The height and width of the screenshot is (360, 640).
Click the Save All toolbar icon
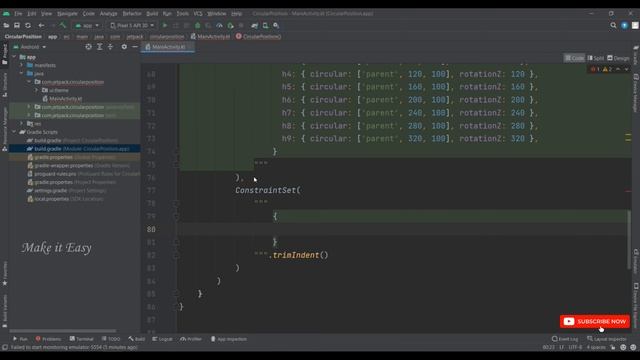point(17,25)
